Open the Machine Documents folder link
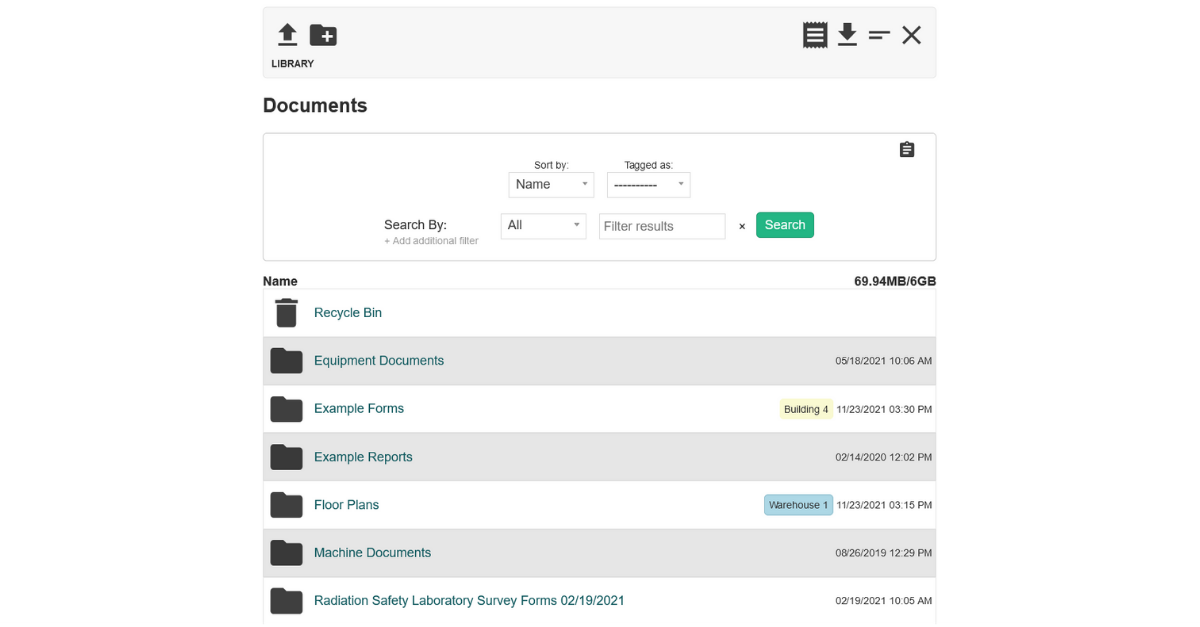 [x=372, y=553]
